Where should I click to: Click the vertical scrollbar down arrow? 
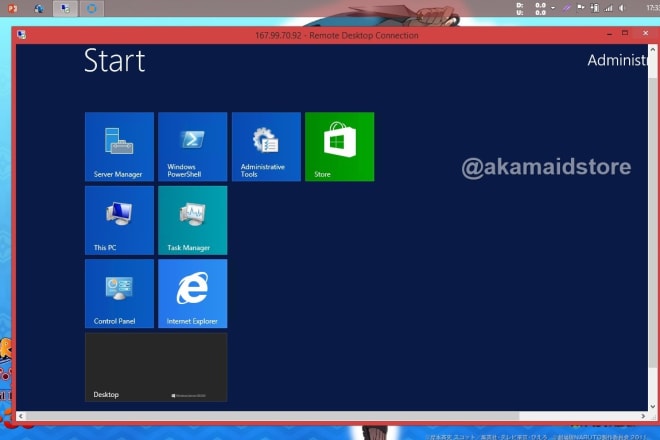[x=653, y=407]
